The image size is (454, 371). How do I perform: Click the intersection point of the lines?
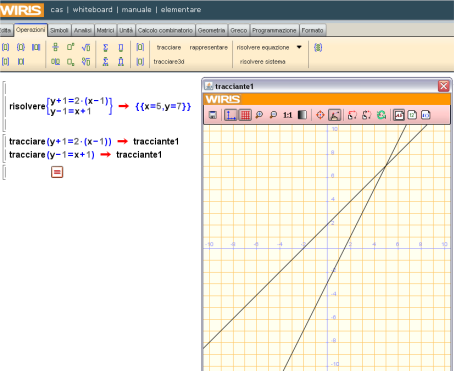coord(386,166)
